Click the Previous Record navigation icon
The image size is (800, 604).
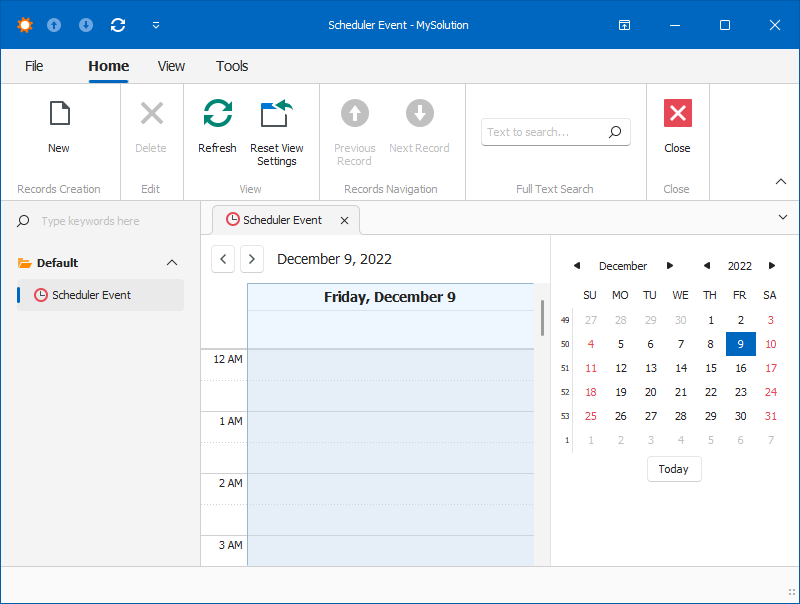tap(354, 113)
